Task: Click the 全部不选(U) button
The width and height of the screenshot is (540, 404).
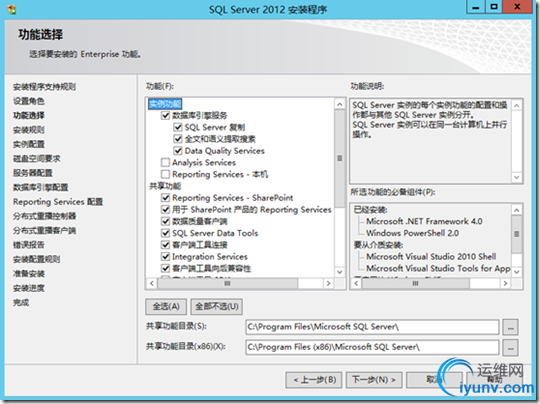Action: [217, 307]
